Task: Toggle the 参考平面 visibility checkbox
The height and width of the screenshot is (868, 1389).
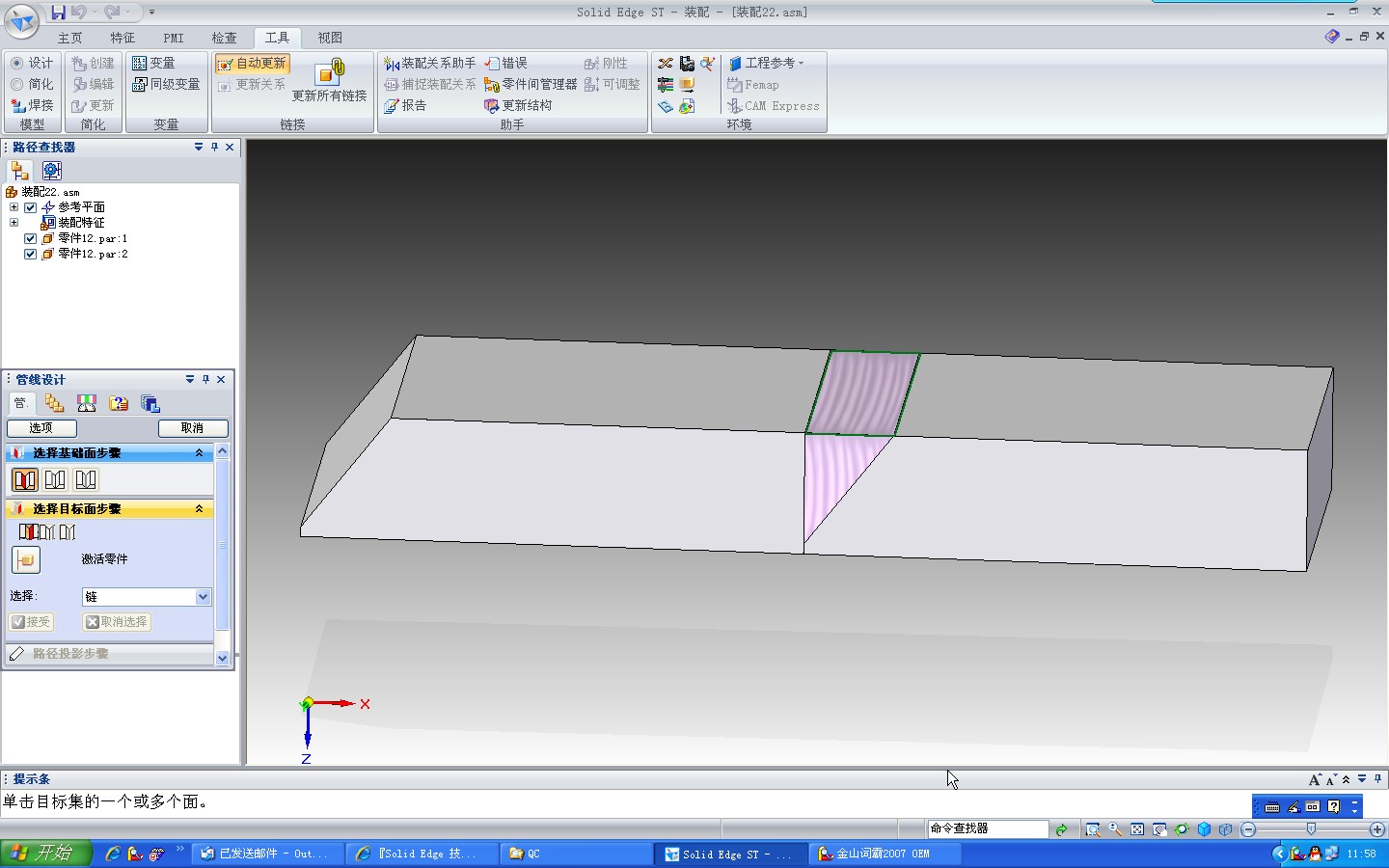Action: pyautogui.click(x=30, y=207)
